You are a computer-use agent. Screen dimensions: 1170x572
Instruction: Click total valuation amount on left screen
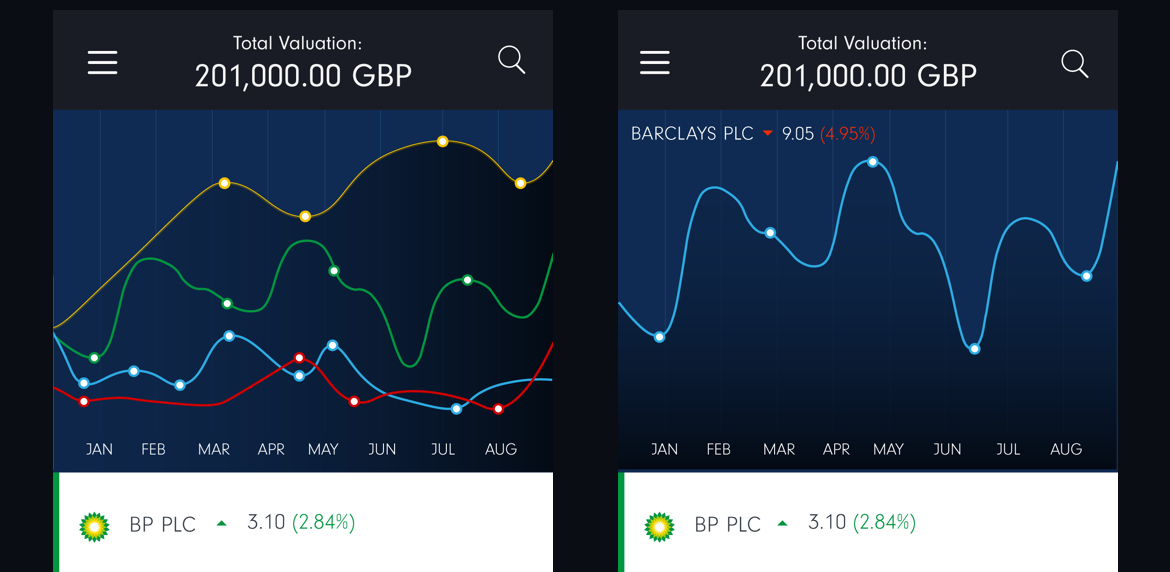tap(303, 76)
